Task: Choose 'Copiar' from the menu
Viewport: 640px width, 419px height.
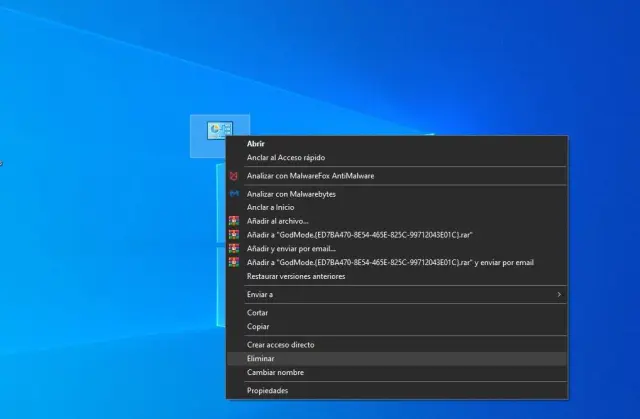Action: tap(258, 326)
